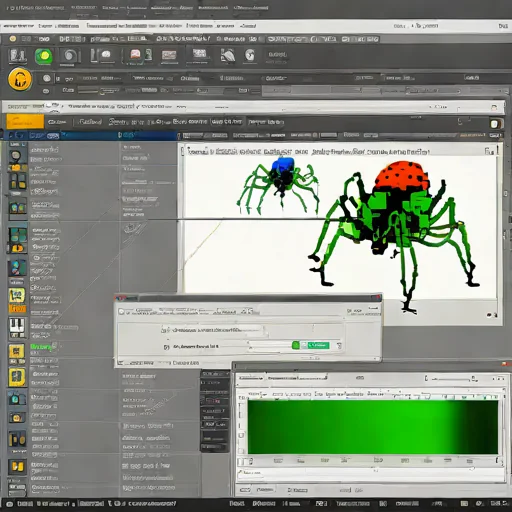
Task: Click the two teal circles sidebar icon
Action: (17, 208)
